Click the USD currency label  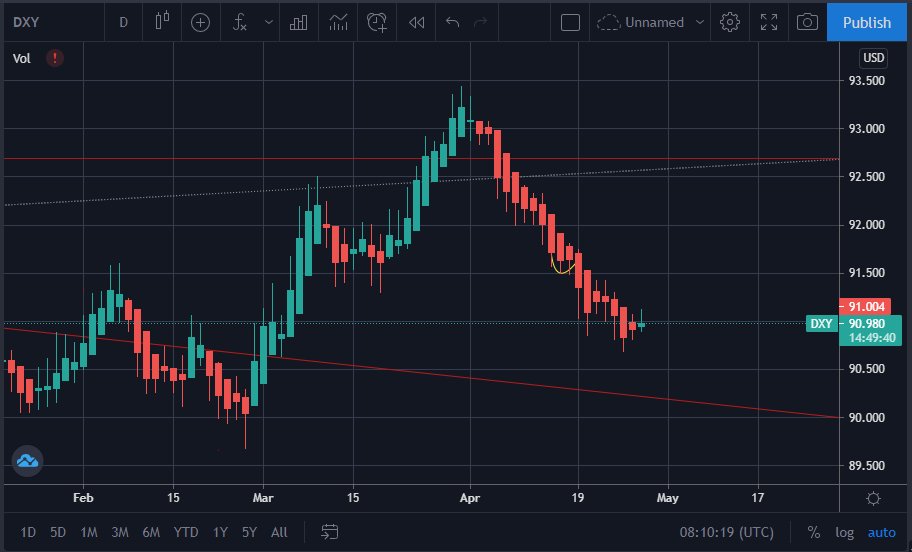tap(873, 58)
